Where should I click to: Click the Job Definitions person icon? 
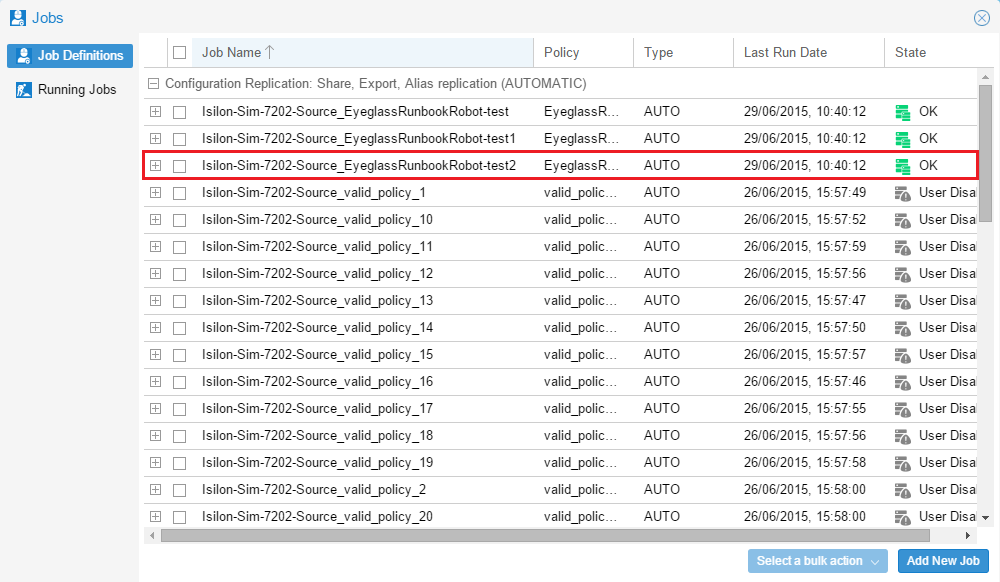[24, 55]
